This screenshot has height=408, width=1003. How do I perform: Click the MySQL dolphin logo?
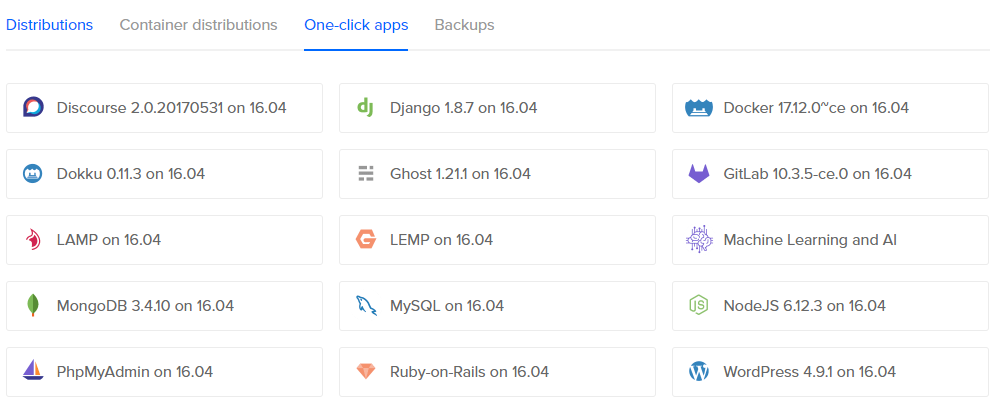(x=365, y=306)
